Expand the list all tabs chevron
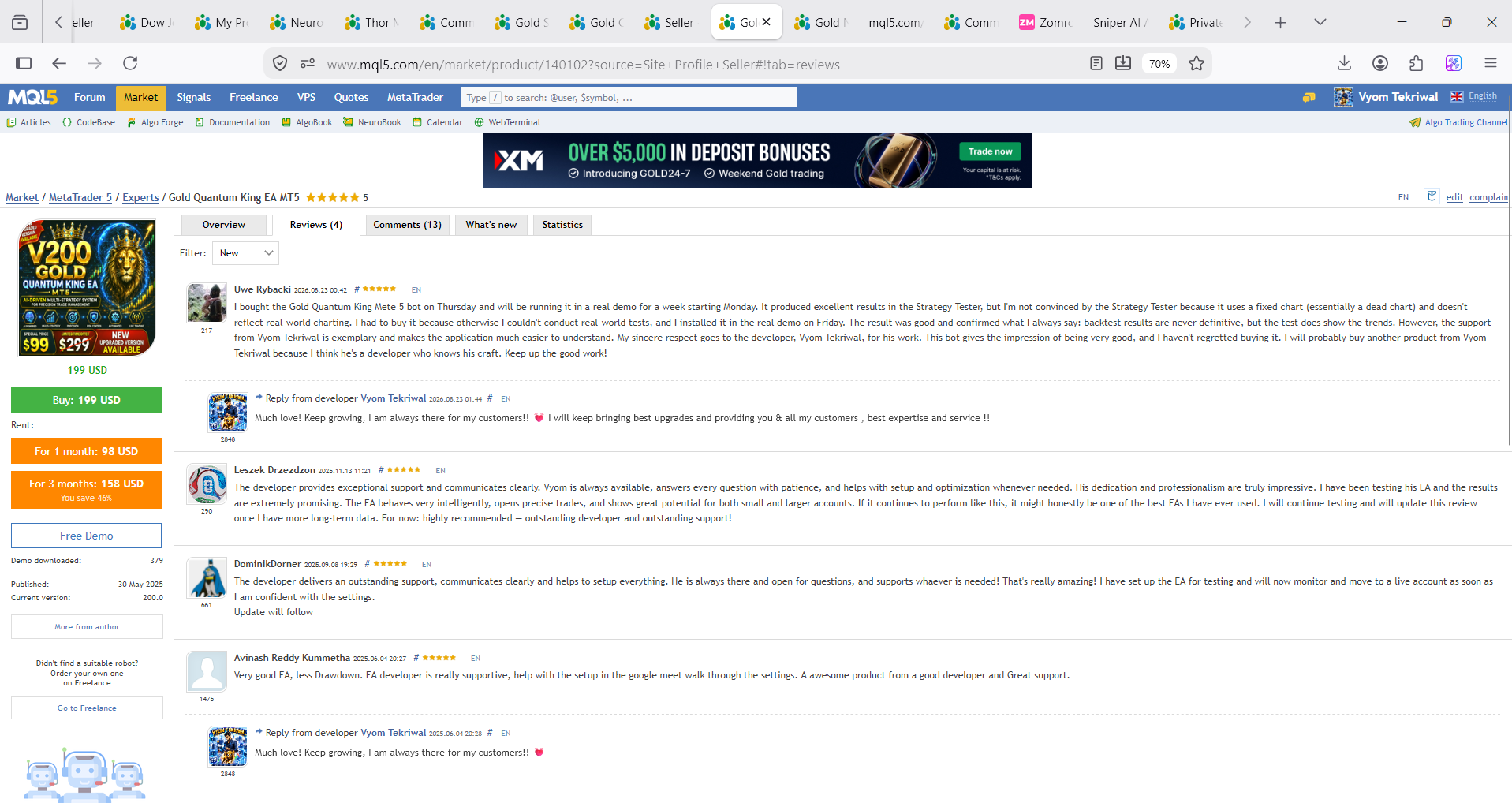 (1320, 22)
